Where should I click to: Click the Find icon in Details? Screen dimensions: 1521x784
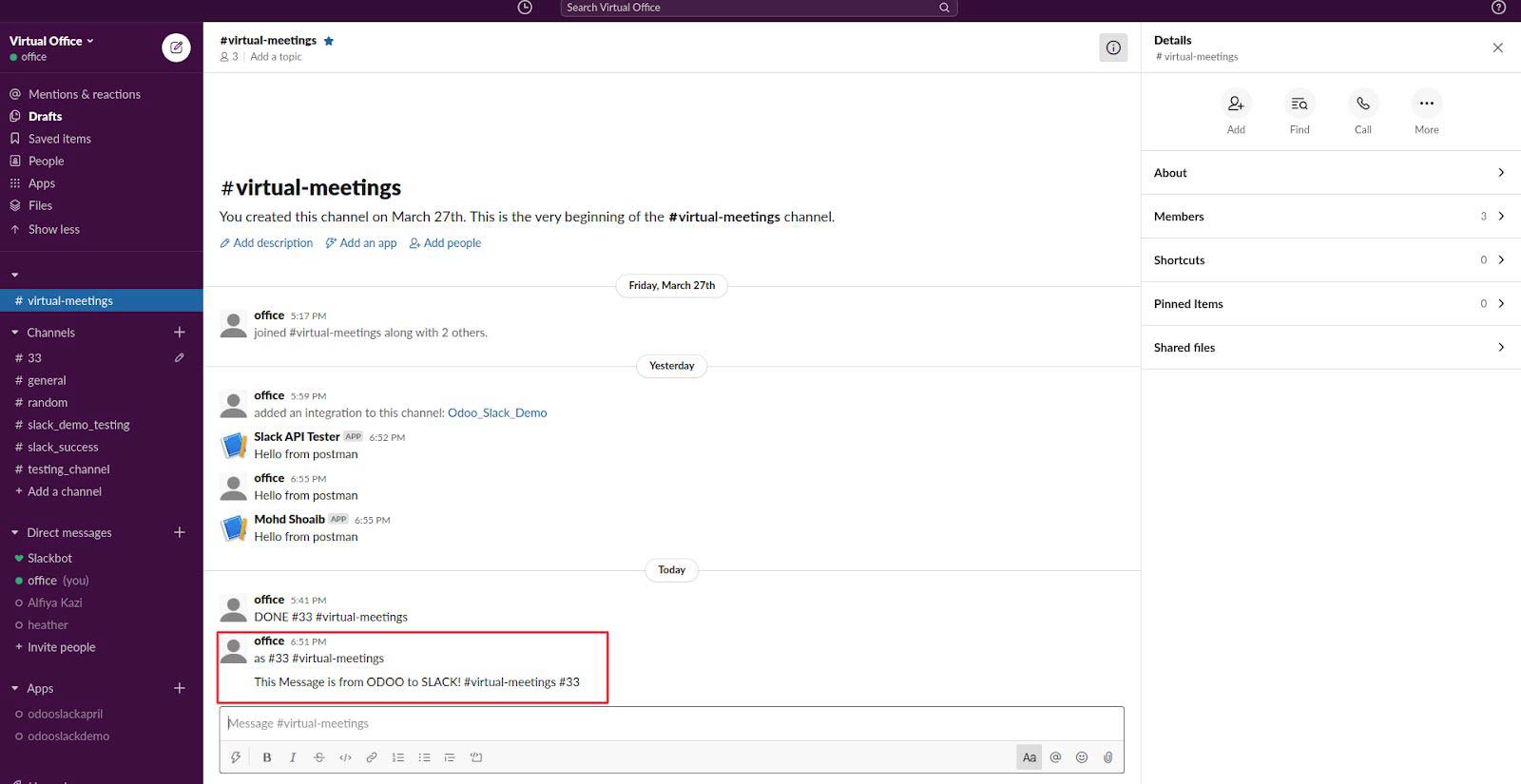coord(1300,104)
